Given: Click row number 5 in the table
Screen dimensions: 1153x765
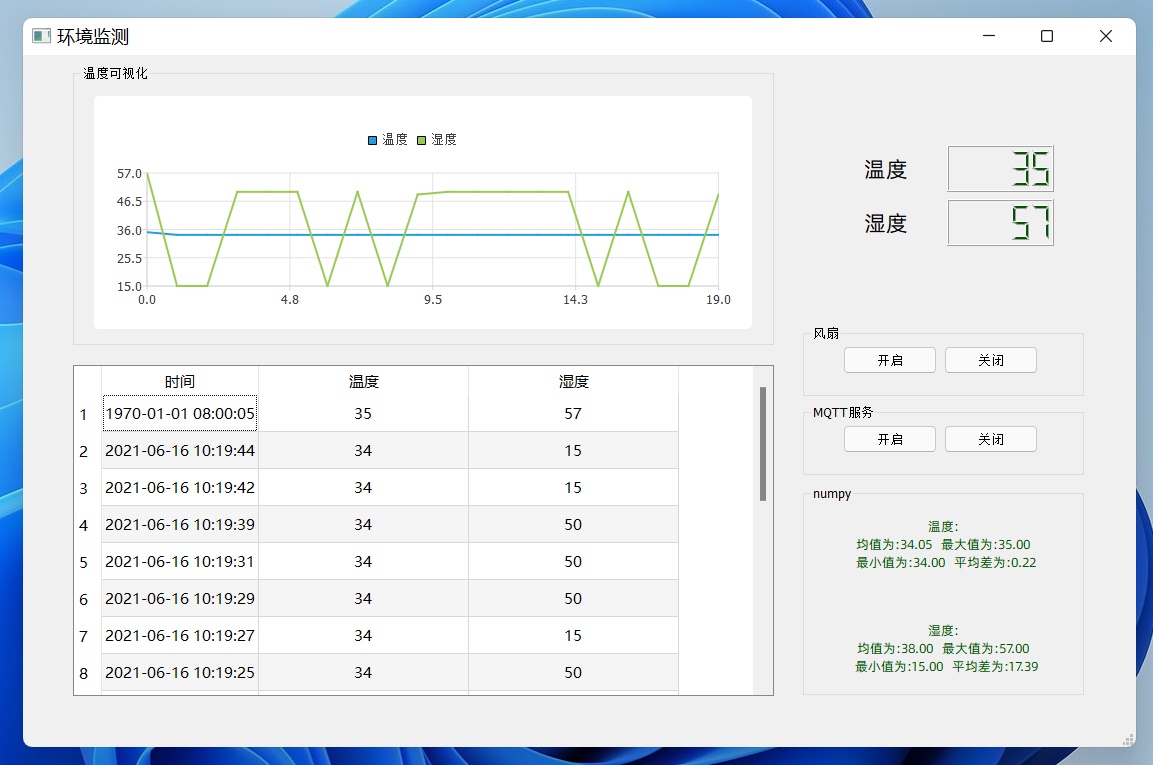Looking at the screenshot, I should tap(85, 562).
